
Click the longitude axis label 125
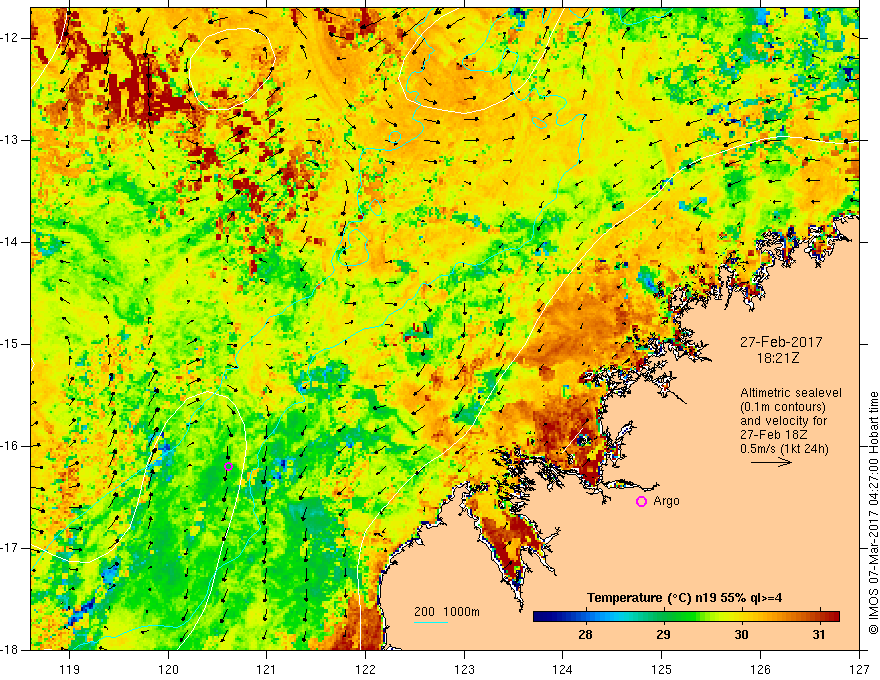tap(662, 669)
